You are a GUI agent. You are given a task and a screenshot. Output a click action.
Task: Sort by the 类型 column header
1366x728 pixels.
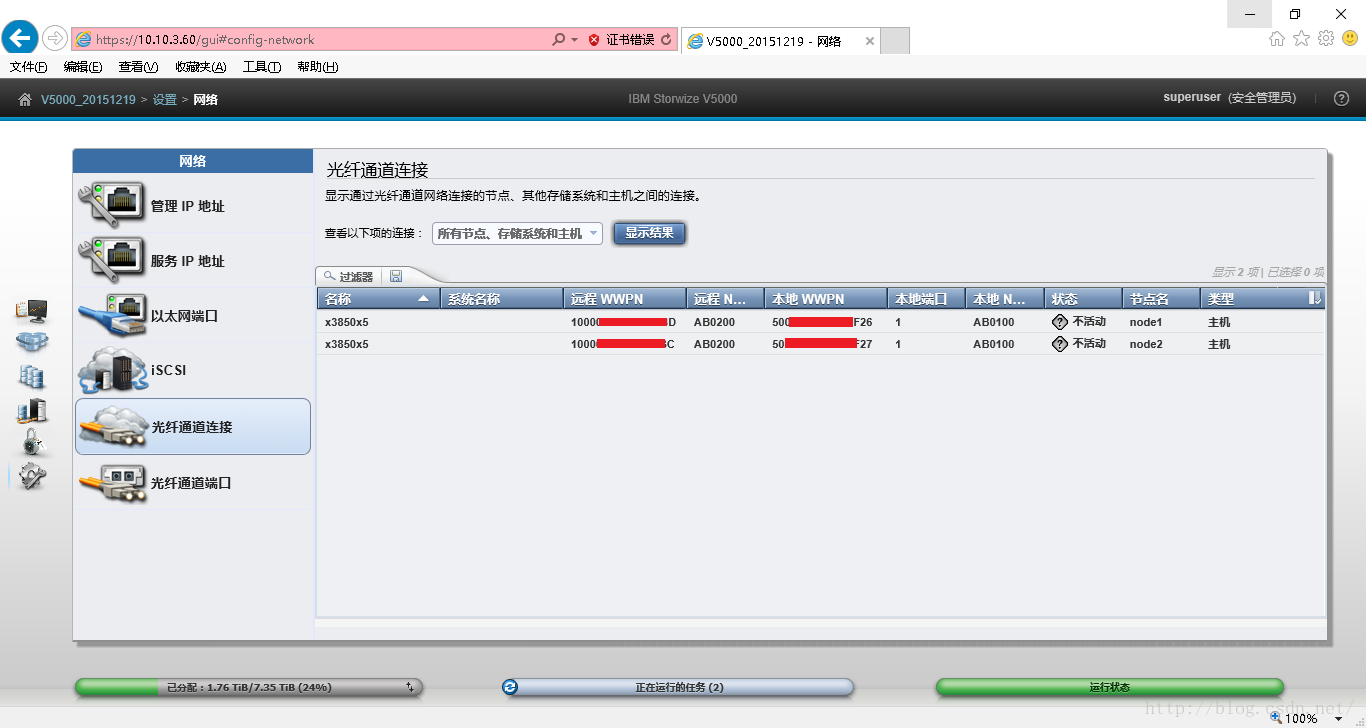(1253, 298)
